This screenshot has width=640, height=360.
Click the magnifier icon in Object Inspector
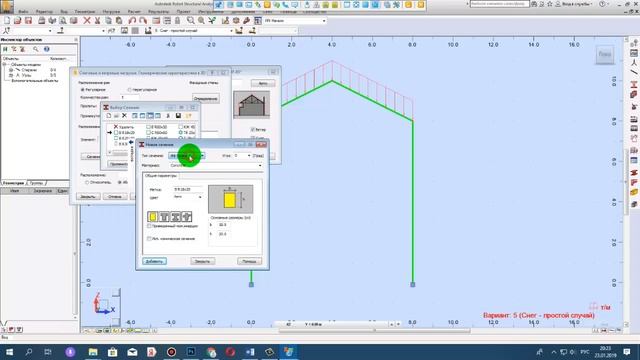36,49
